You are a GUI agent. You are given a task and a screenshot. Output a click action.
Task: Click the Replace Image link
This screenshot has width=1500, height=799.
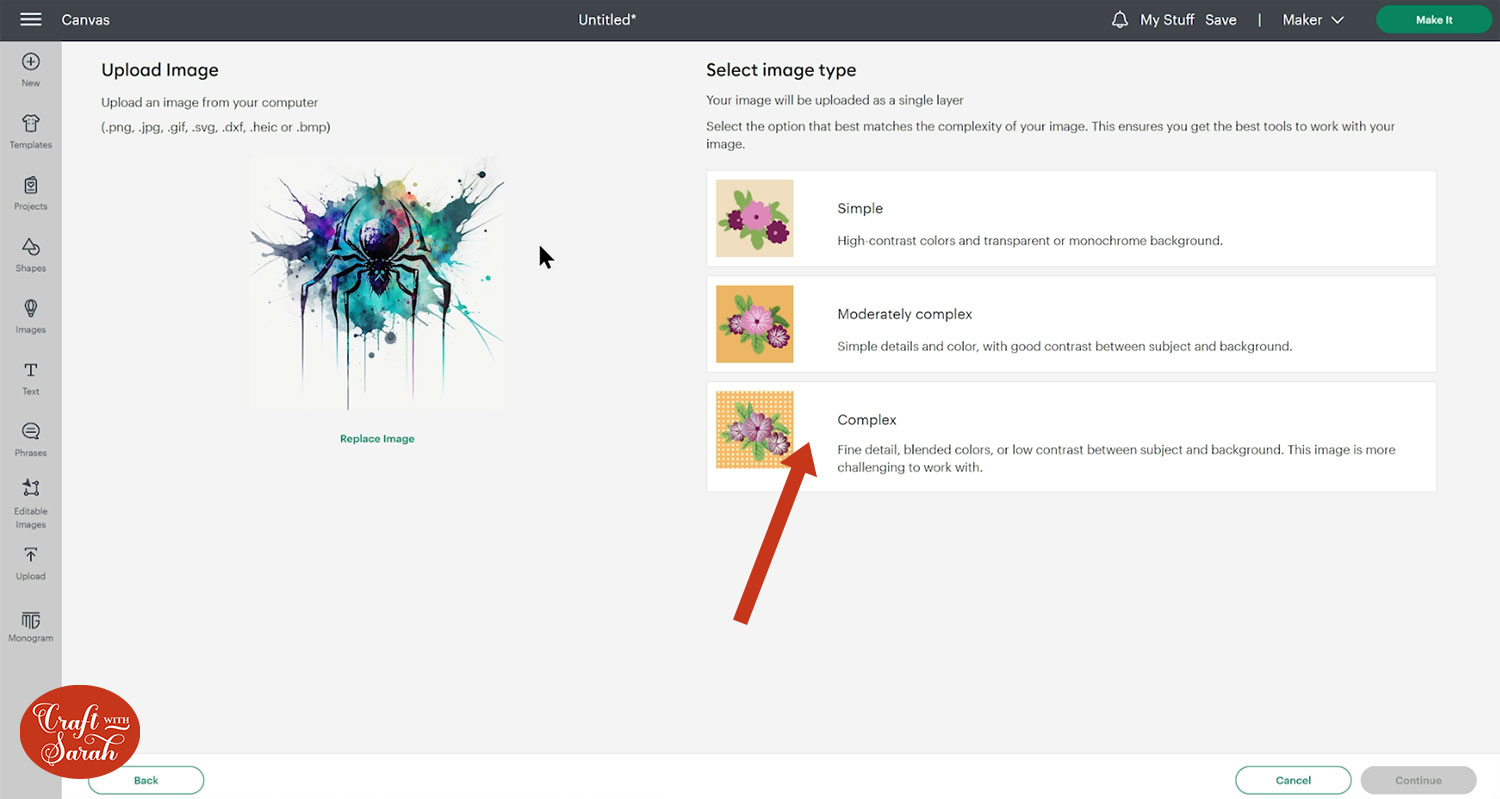[x=377, y=439]
